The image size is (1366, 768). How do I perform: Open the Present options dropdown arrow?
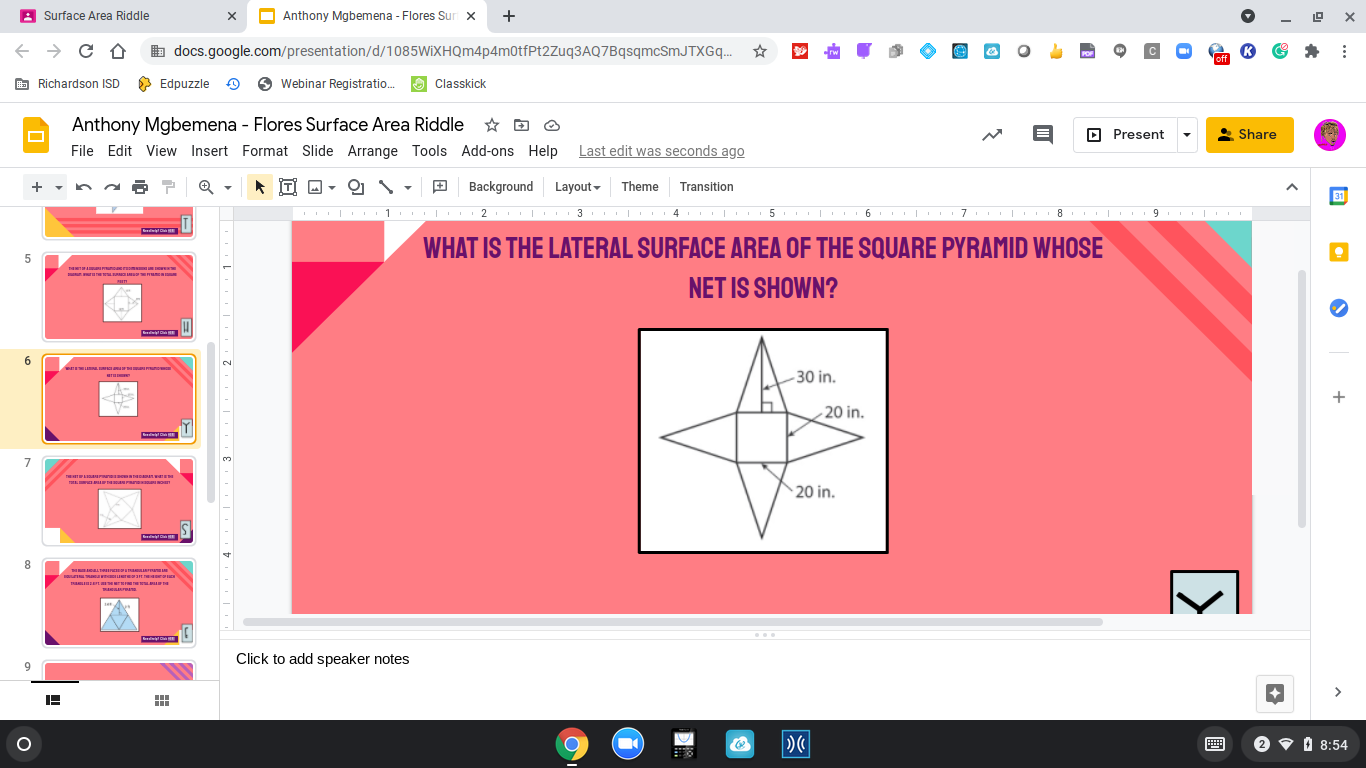coord(1187,135)
